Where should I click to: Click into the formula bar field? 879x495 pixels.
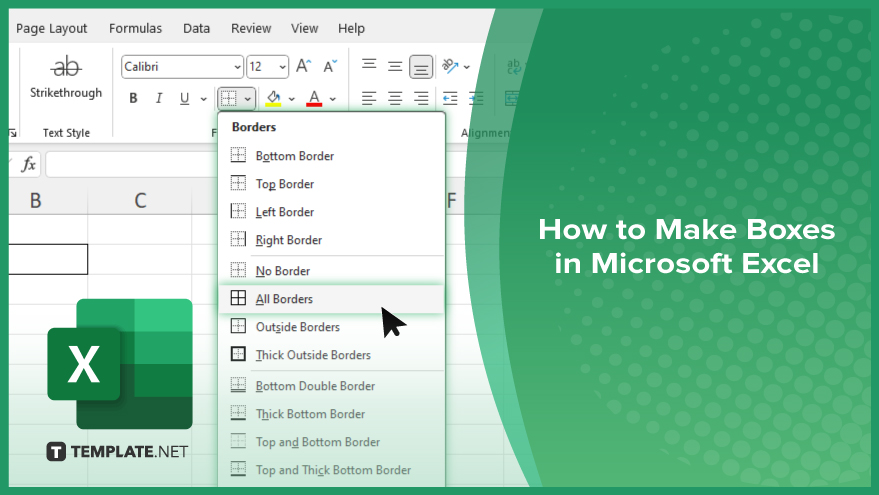point(132,164)
